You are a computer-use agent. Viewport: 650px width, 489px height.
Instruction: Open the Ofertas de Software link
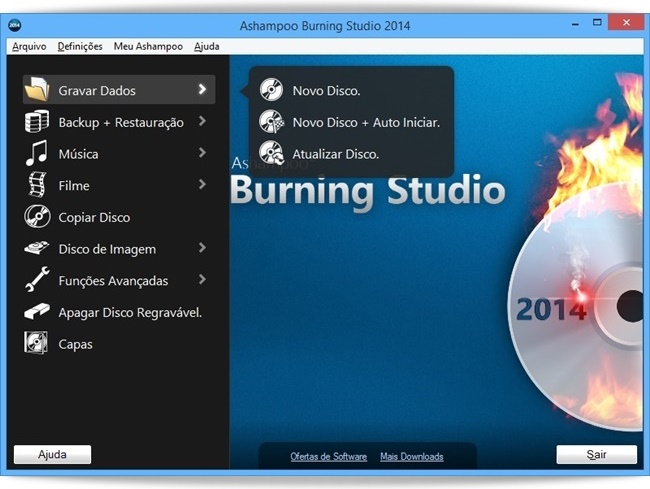point(329,457)
